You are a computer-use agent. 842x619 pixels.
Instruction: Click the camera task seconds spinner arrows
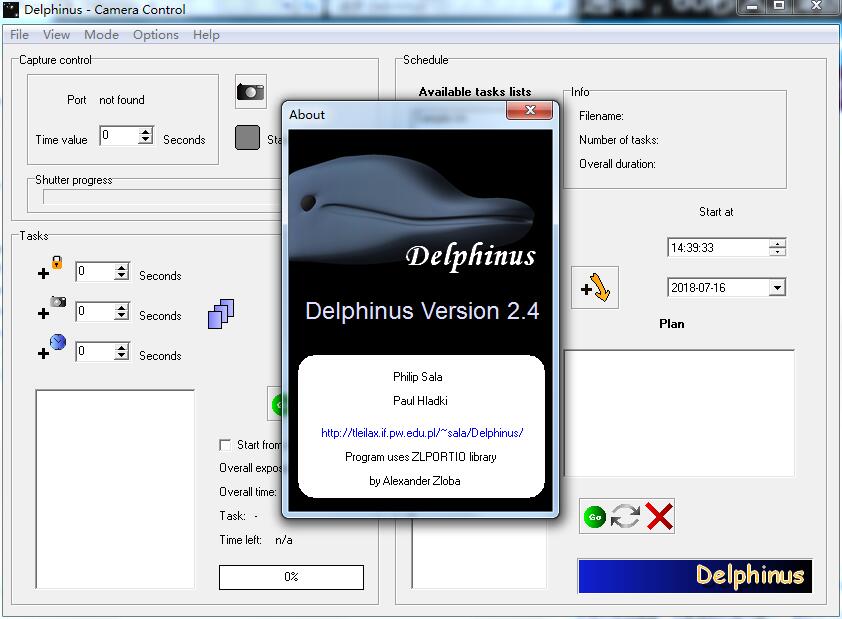122,311
